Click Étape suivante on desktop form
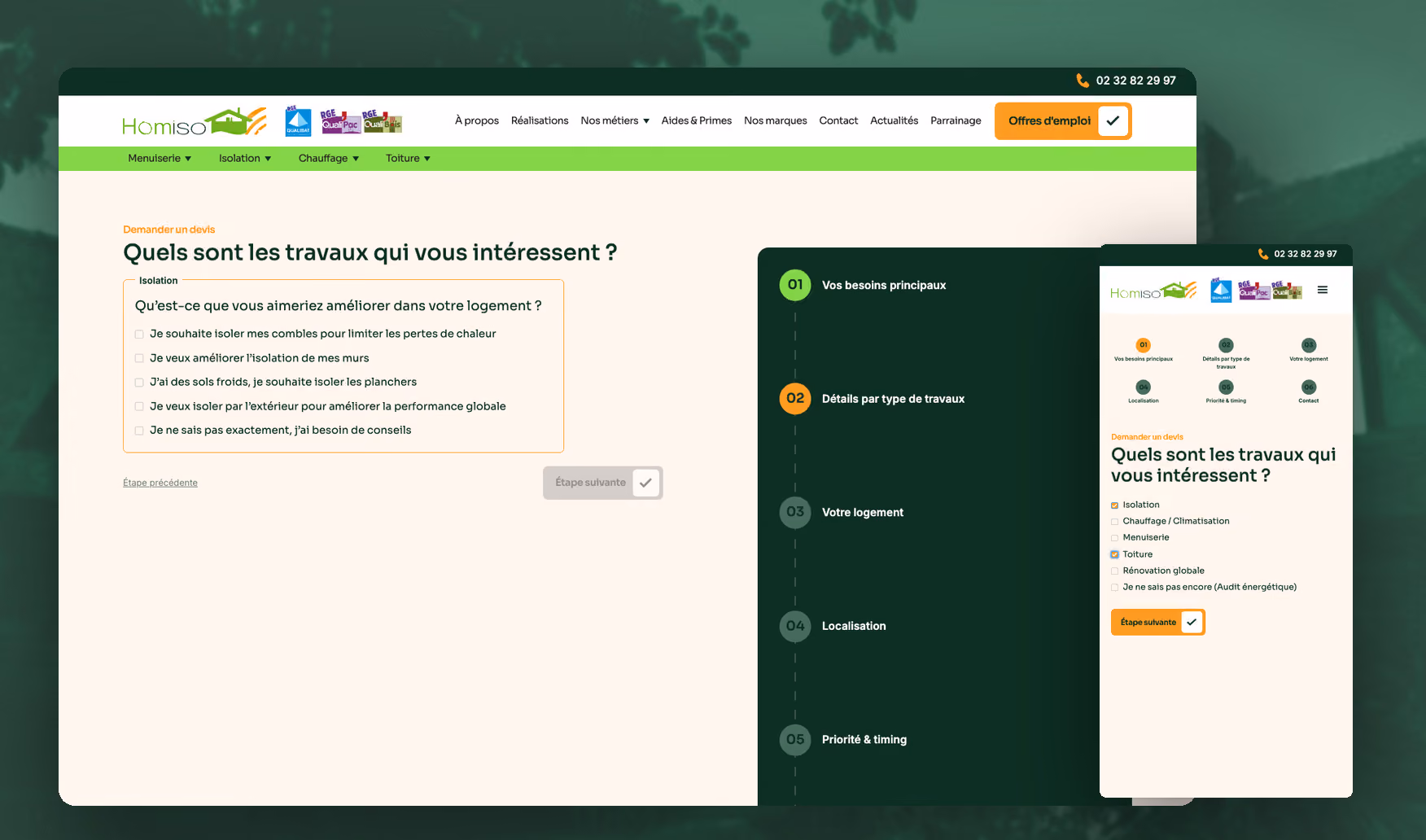 [603, 483]
